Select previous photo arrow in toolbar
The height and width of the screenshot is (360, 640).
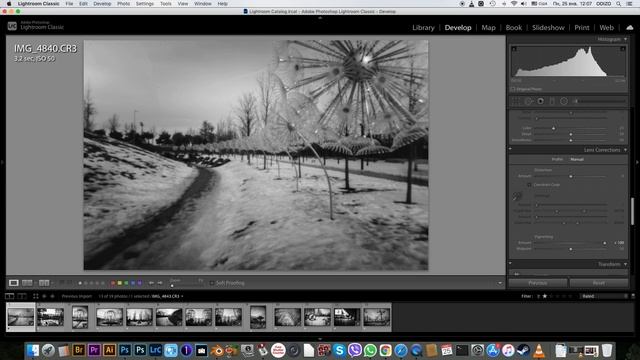151,283
